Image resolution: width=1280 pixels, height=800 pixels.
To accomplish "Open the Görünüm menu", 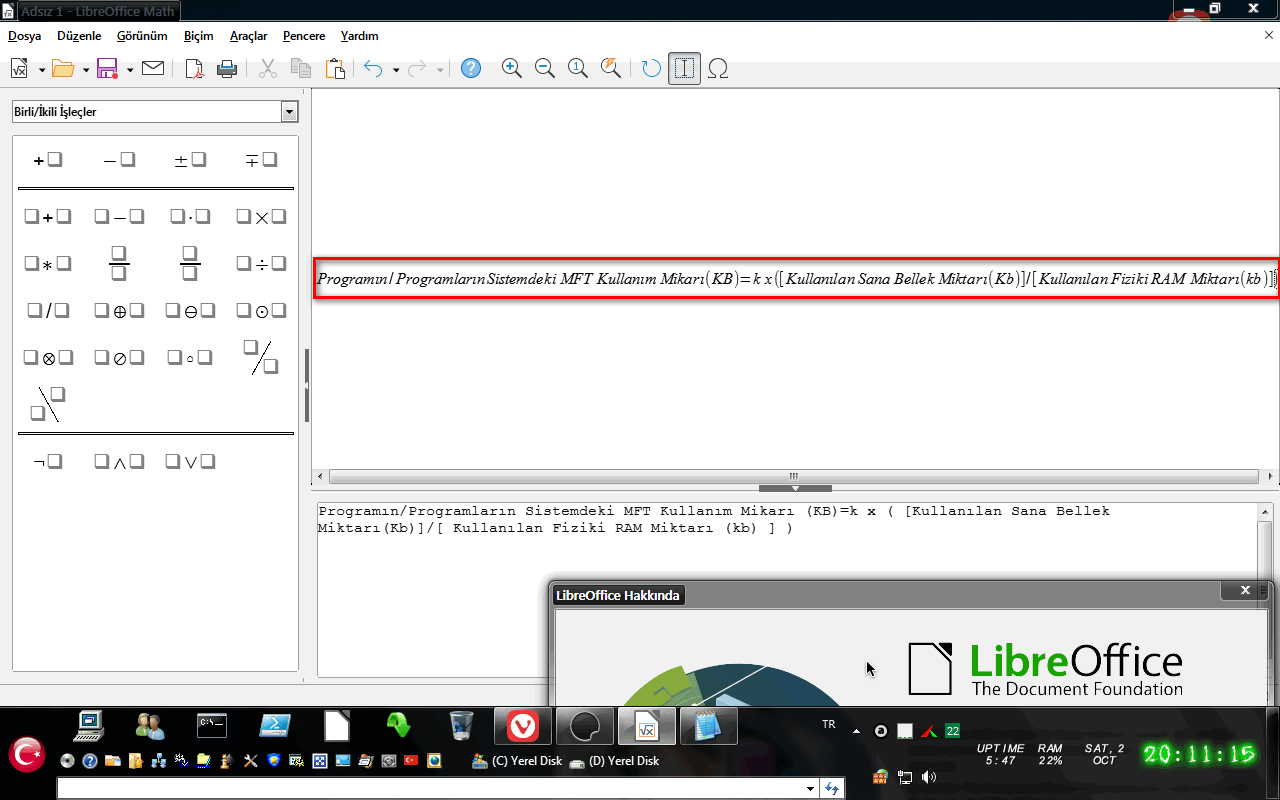I will pyautogui.click(x=142, y=35).
